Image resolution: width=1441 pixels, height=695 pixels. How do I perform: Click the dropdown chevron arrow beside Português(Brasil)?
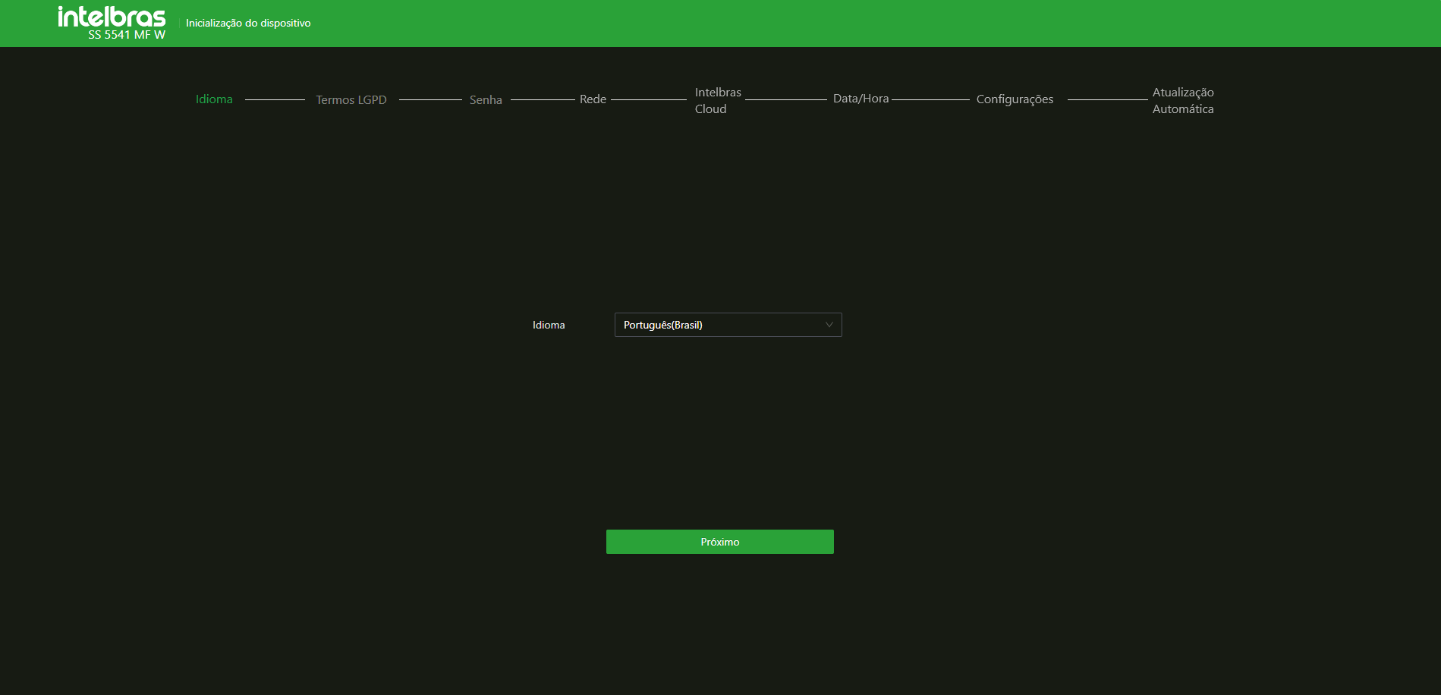pos(829,325)
